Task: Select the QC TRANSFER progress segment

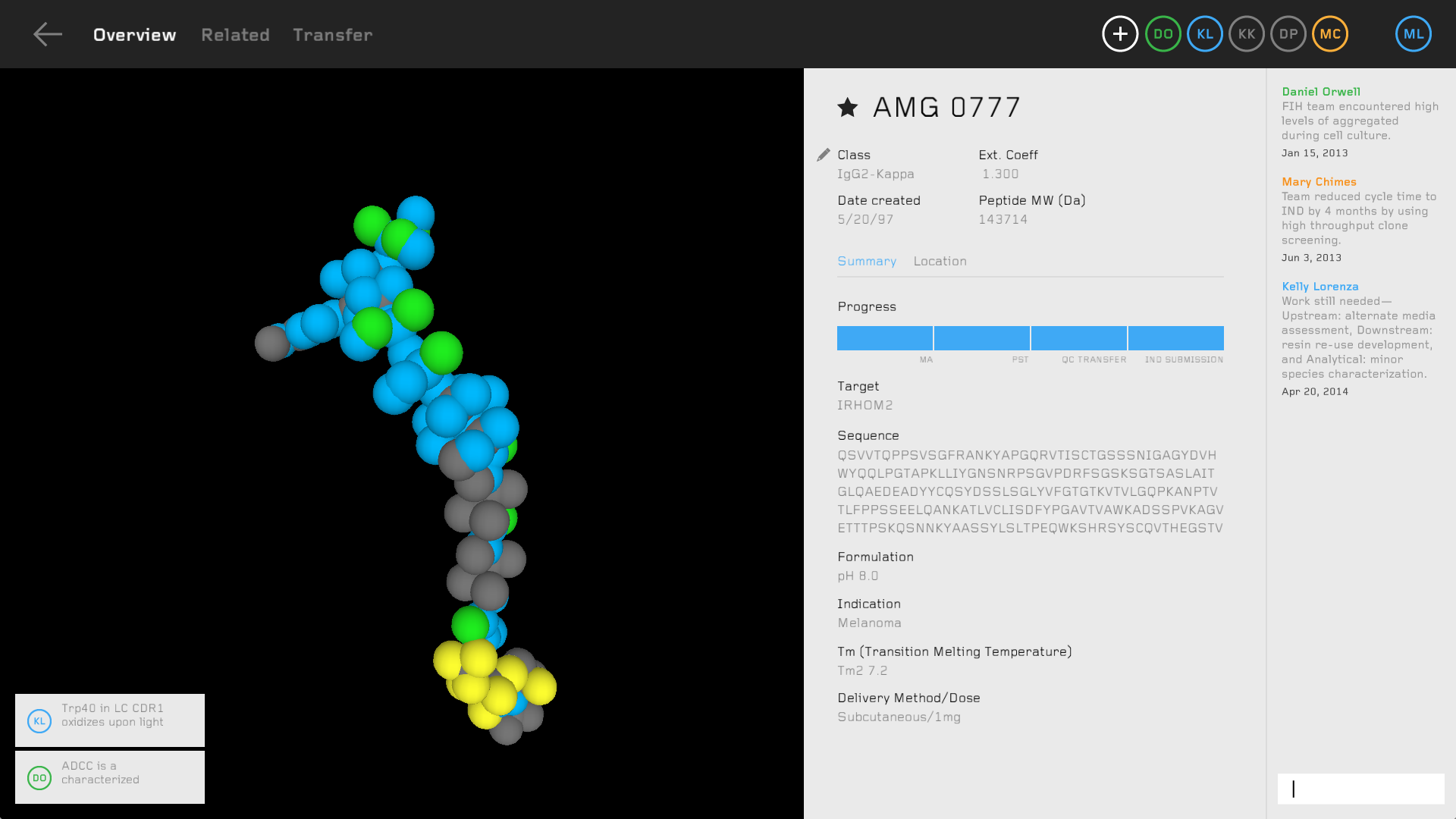Action: tap(1078, 337)
